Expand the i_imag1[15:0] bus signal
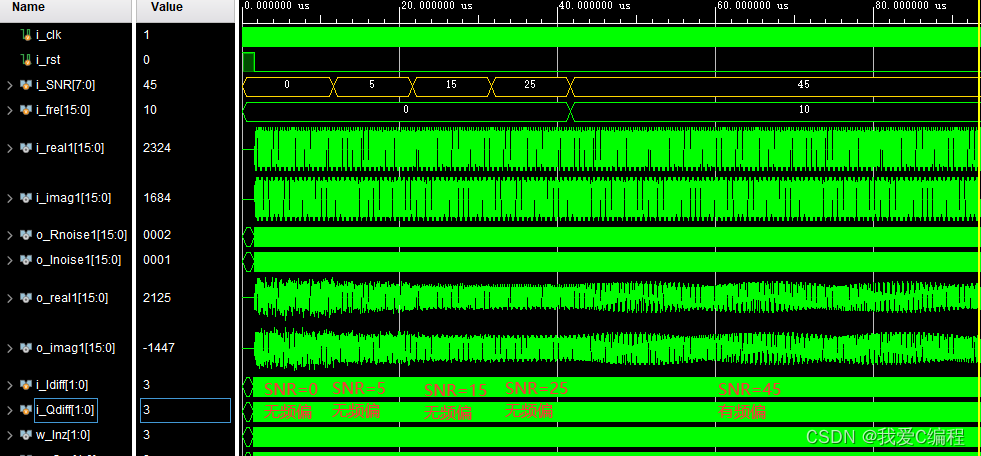The height and width of the screenshot is (456, 981). 10,198
